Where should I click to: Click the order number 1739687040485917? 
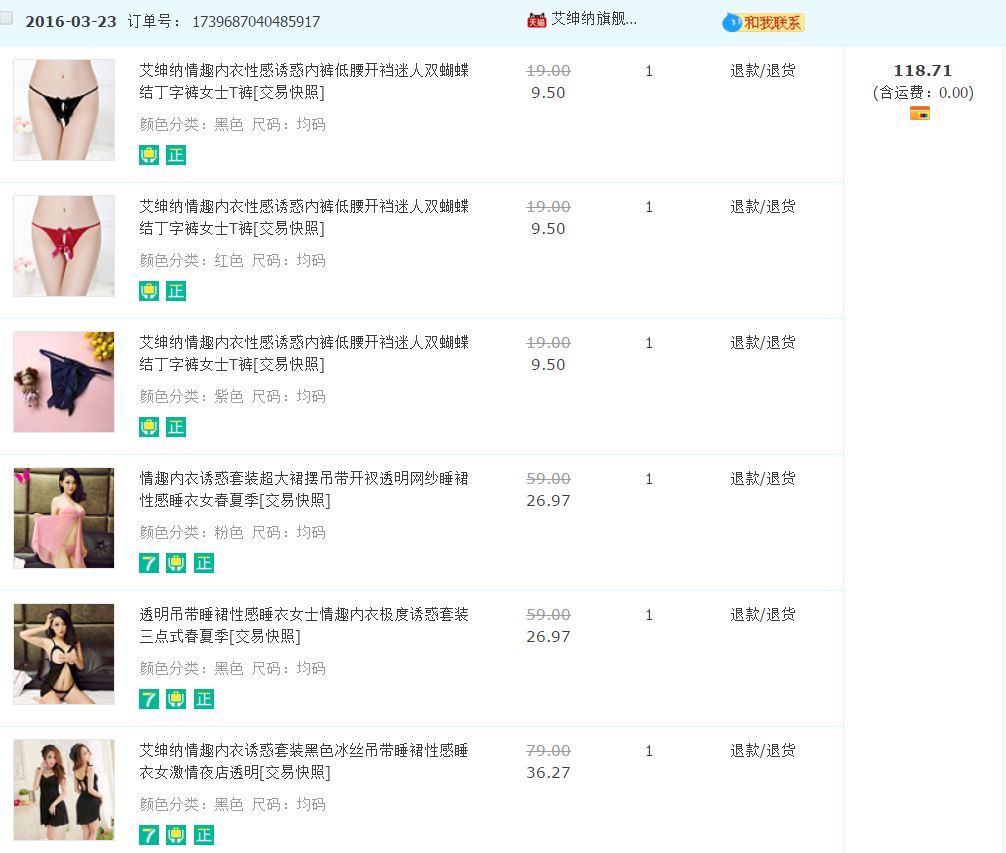tap(256, 22)
